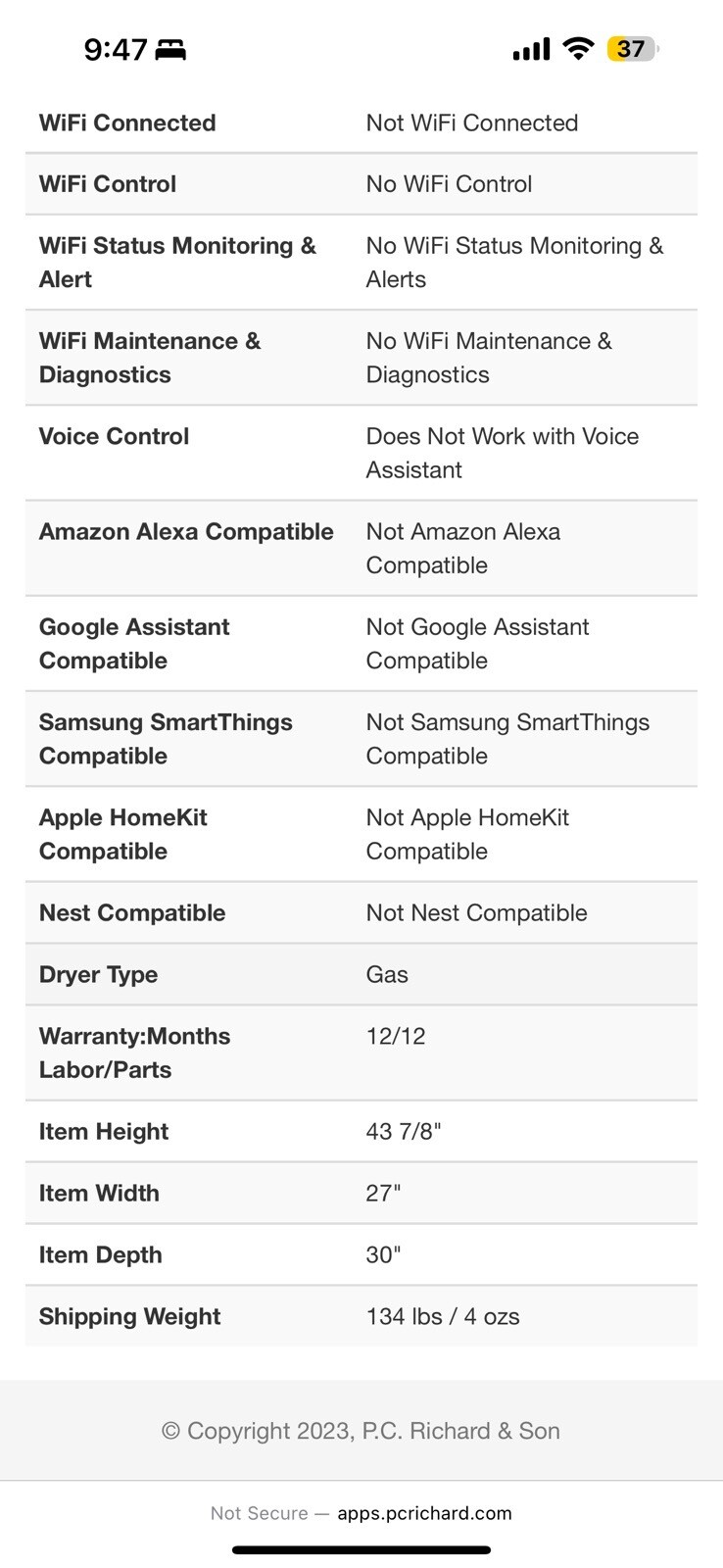The width and height of the screenshot is (723, 1568).
Task: Select the Google Assistant Compatible row
Action: click(361, 643)
